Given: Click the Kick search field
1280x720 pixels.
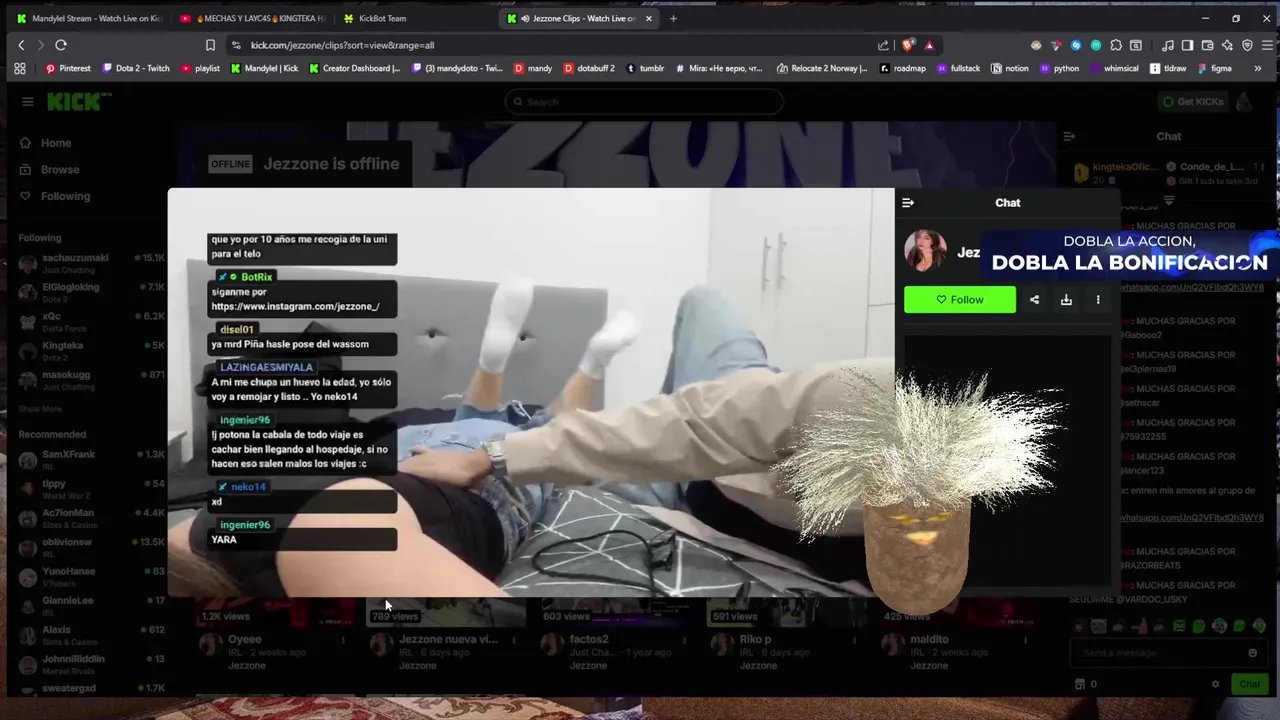Looking at the screenshot, I should (x=644, y=102).
